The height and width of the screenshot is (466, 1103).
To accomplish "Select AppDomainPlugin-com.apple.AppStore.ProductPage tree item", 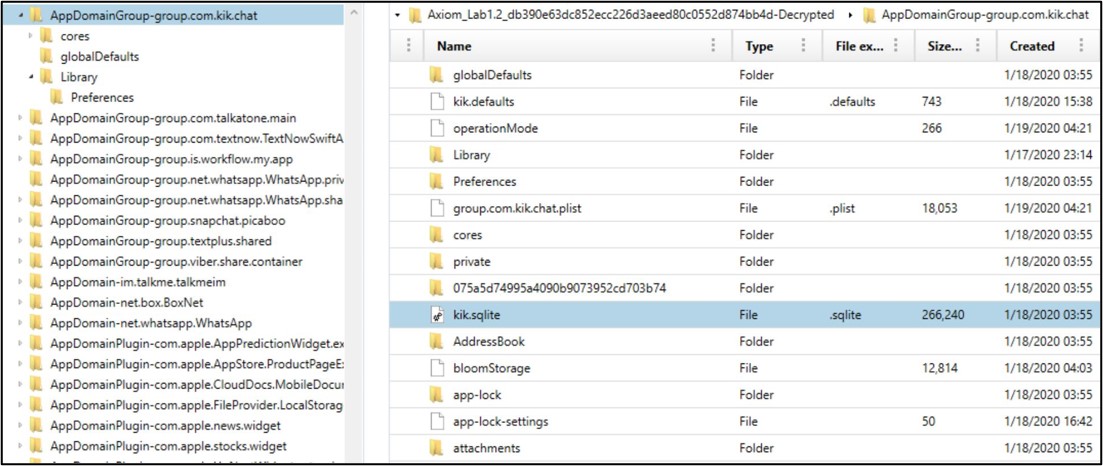I will tap(197, 365).
